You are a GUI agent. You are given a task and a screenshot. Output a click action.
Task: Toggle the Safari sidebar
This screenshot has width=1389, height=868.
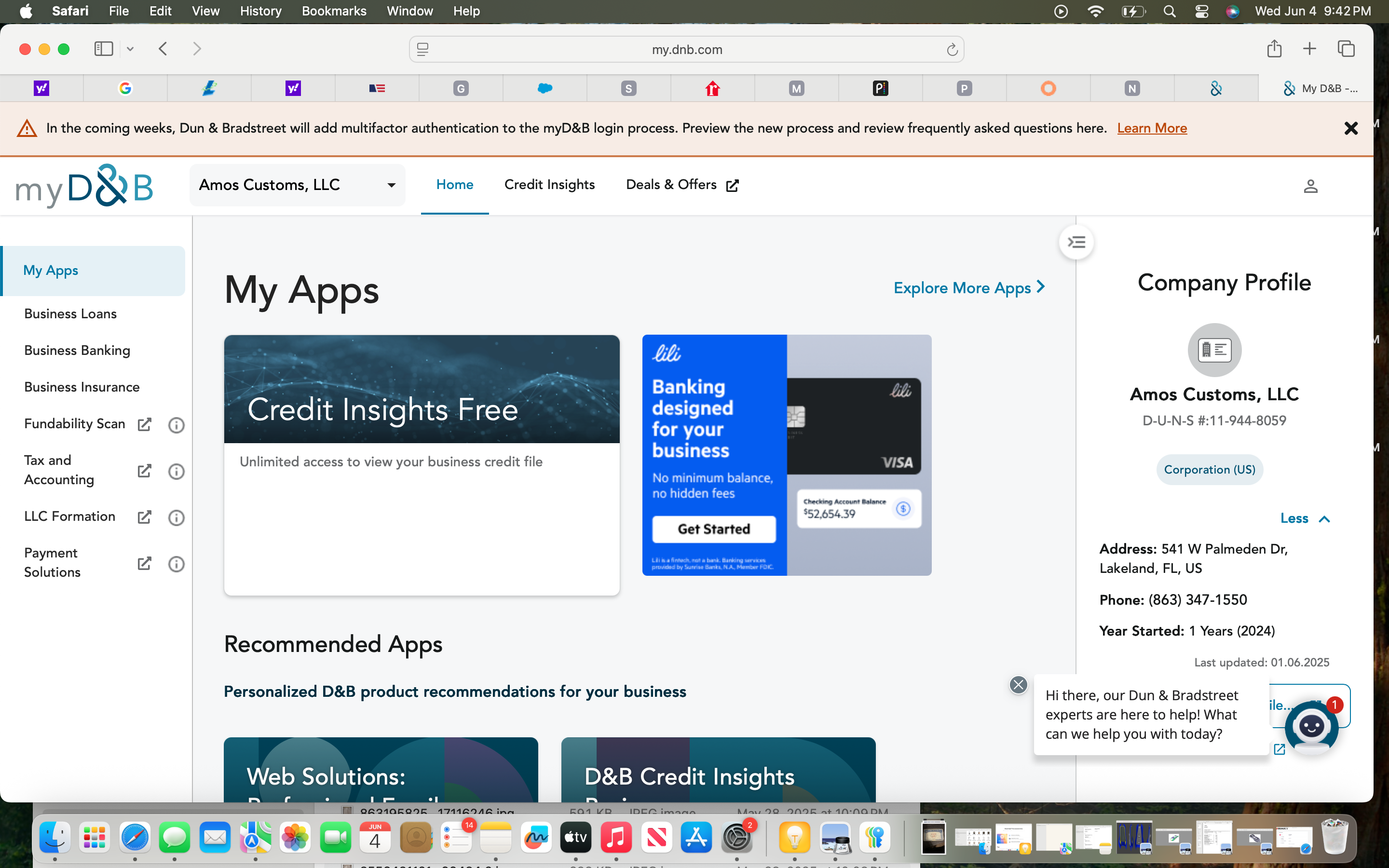(103, 49)
